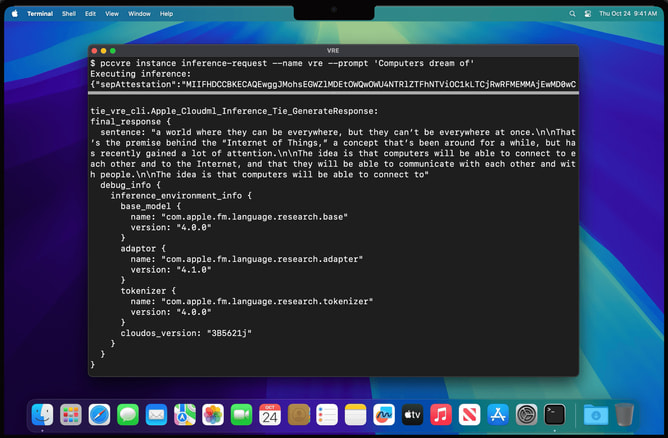The width and height of the screenshot is (668, 438).
Task: Click the sepAttestation JSON line
Action: click(x=333, y=84)
